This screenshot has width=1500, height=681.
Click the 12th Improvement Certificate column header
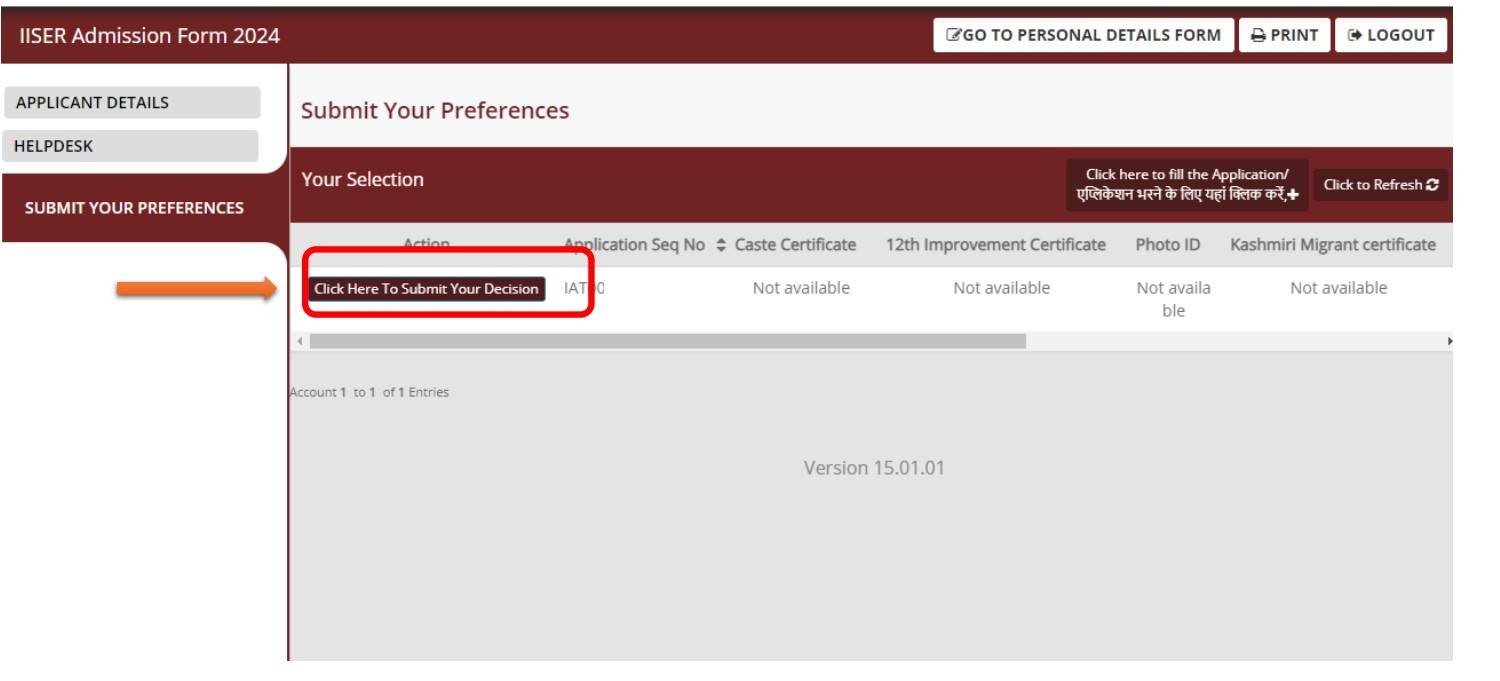tap(995, 245)
